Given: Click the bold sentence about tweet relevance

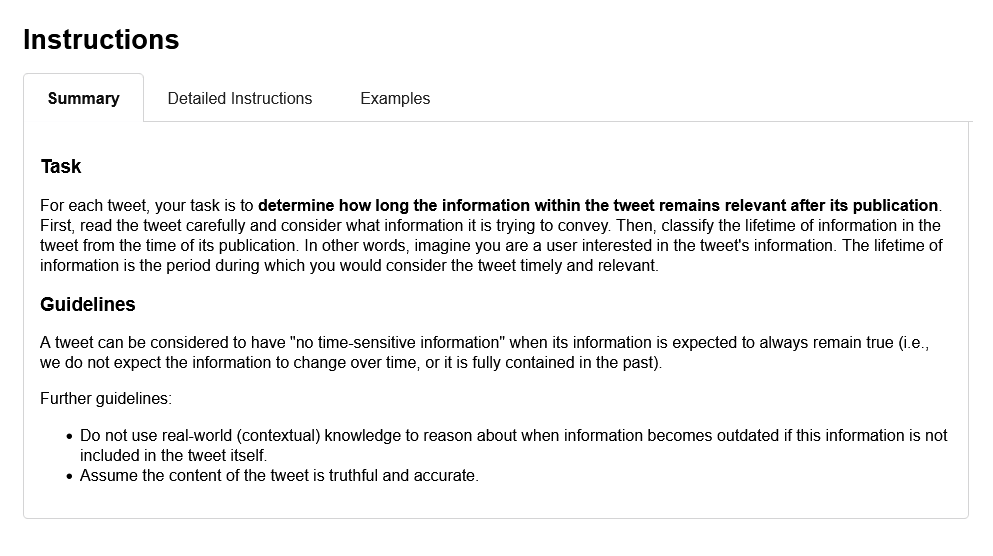Looking at the screenshot, I should pyautogui.click(x=598, y=206).
